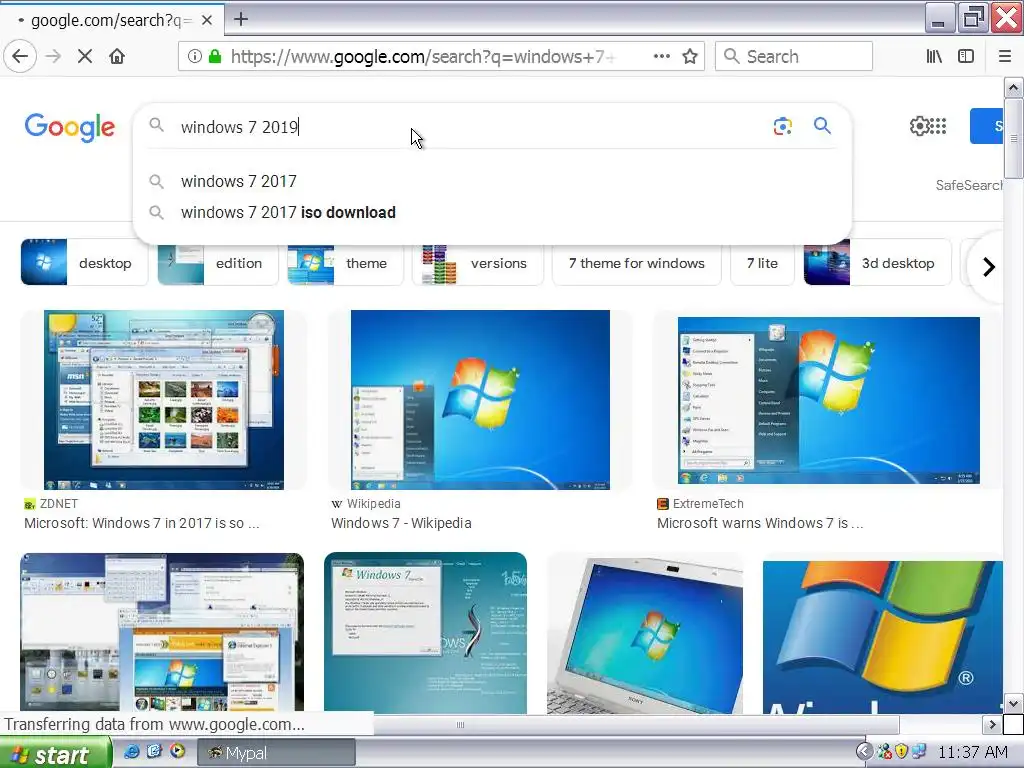This screenshot has width=1024, height=768.
Task: Expand hidden system tray icons arrow
Action: (x=864, y=752)
